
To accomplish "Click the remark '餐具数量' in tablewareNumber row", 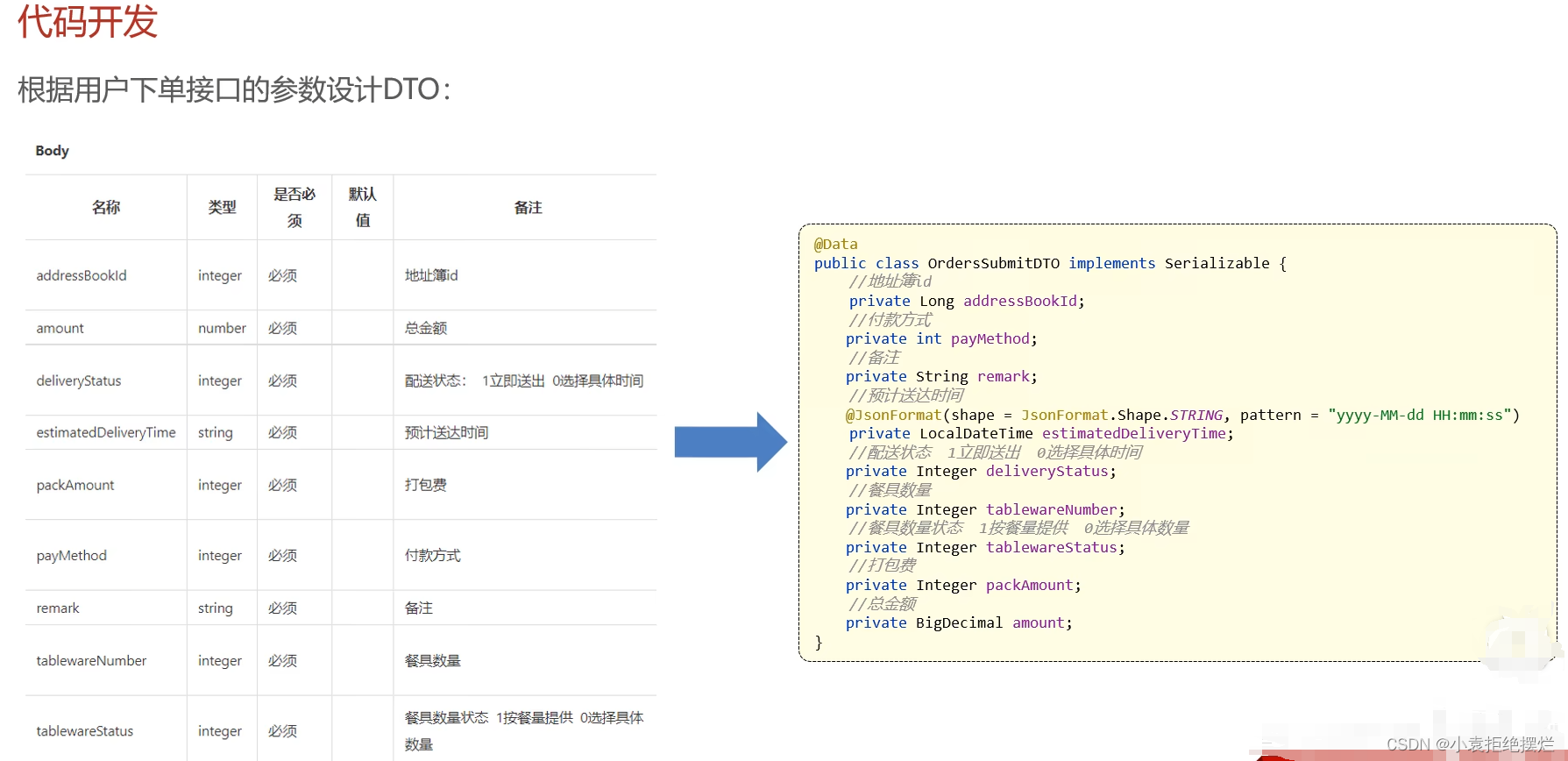I will 432,660.
